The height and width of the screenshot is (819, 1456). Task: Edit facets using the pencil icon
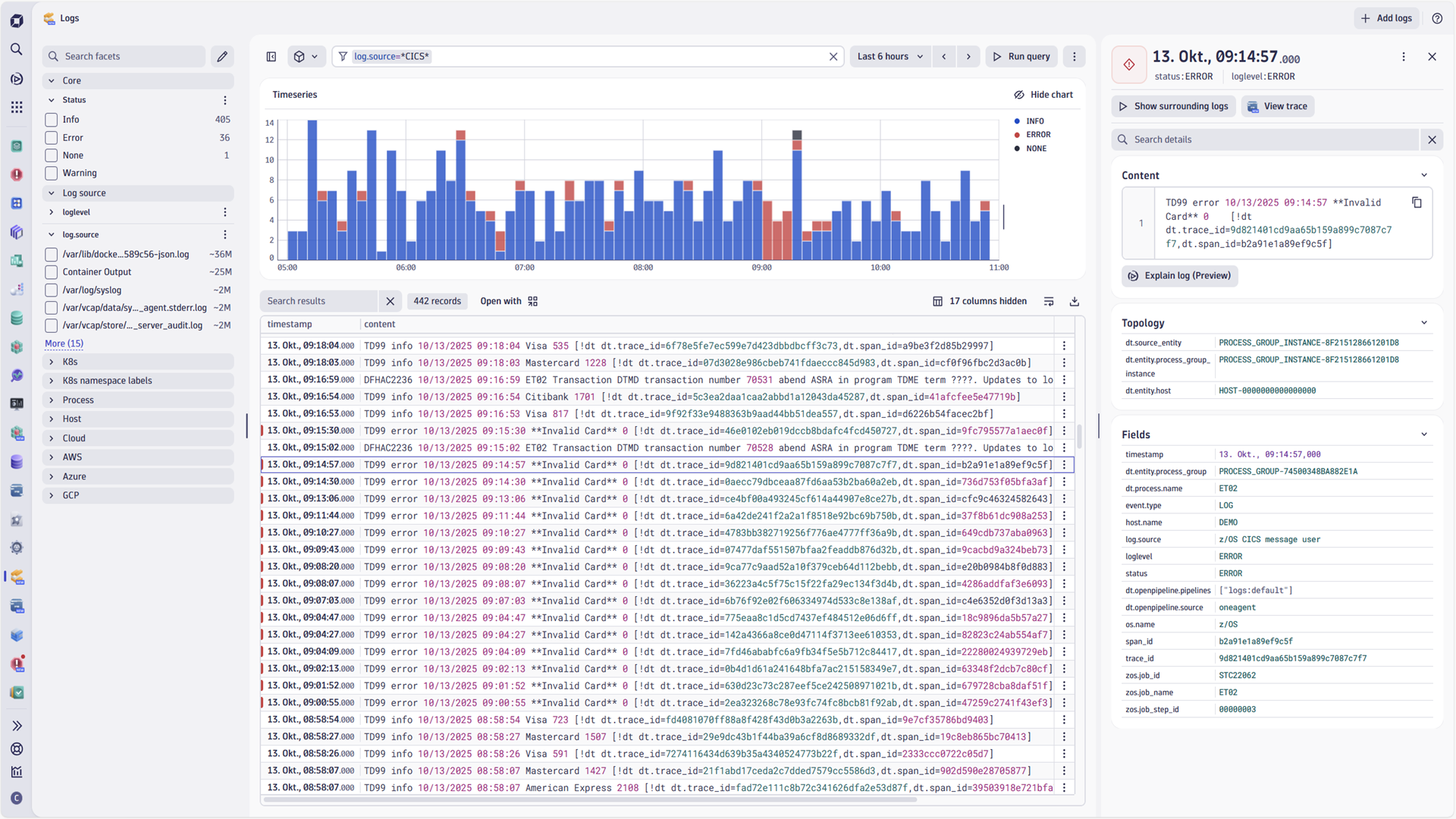point(222,56)
